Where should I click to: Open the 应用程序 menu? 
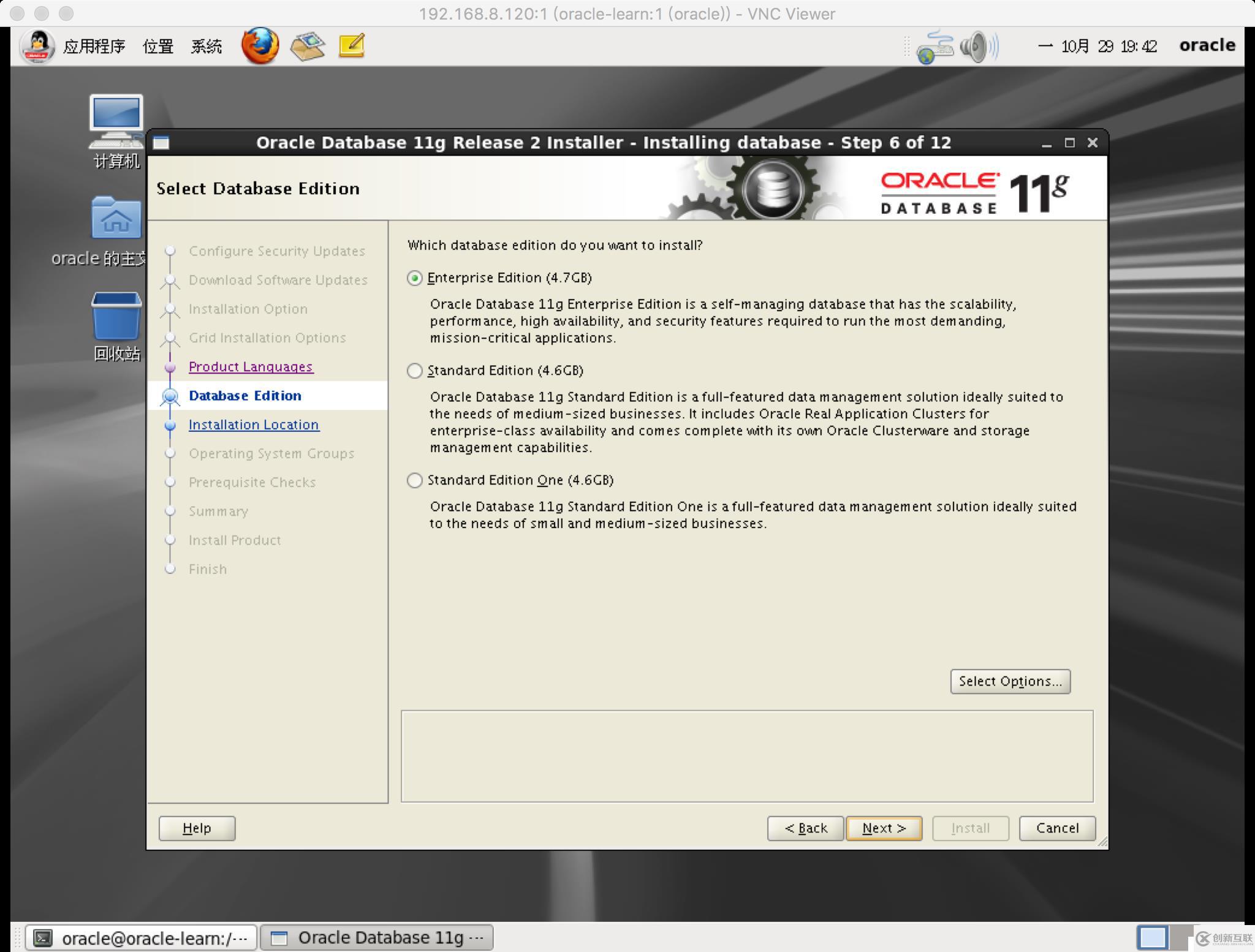click(x=94, y=47)
